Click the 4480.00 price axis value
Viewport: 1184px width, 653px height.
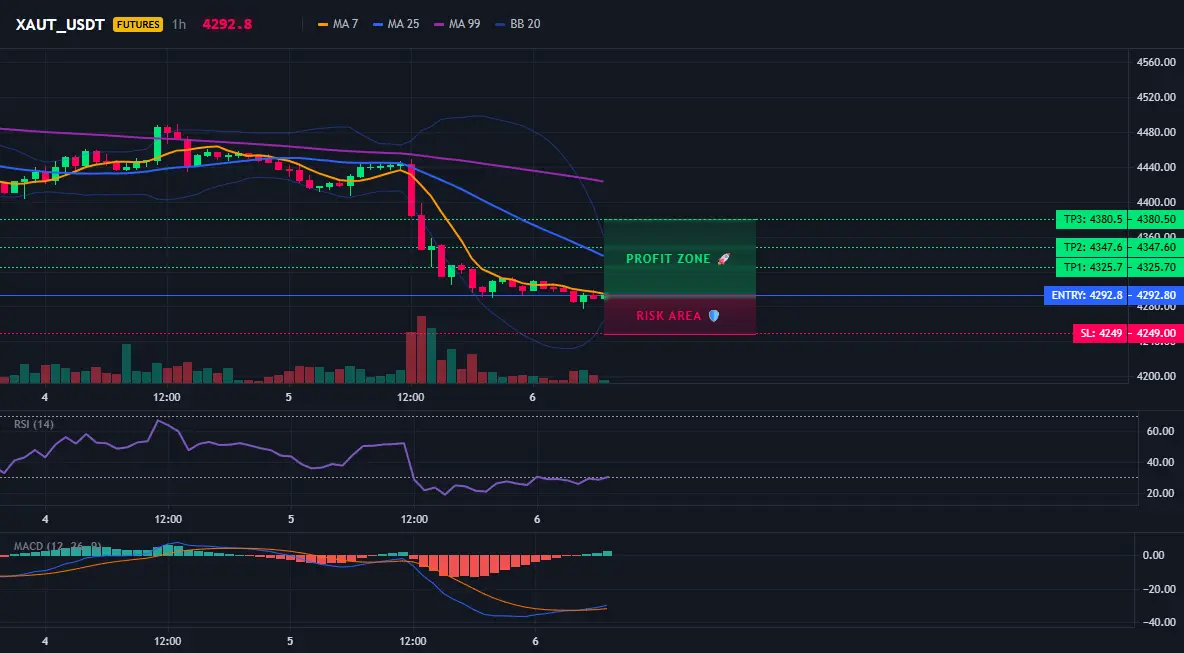point(1155,132)
